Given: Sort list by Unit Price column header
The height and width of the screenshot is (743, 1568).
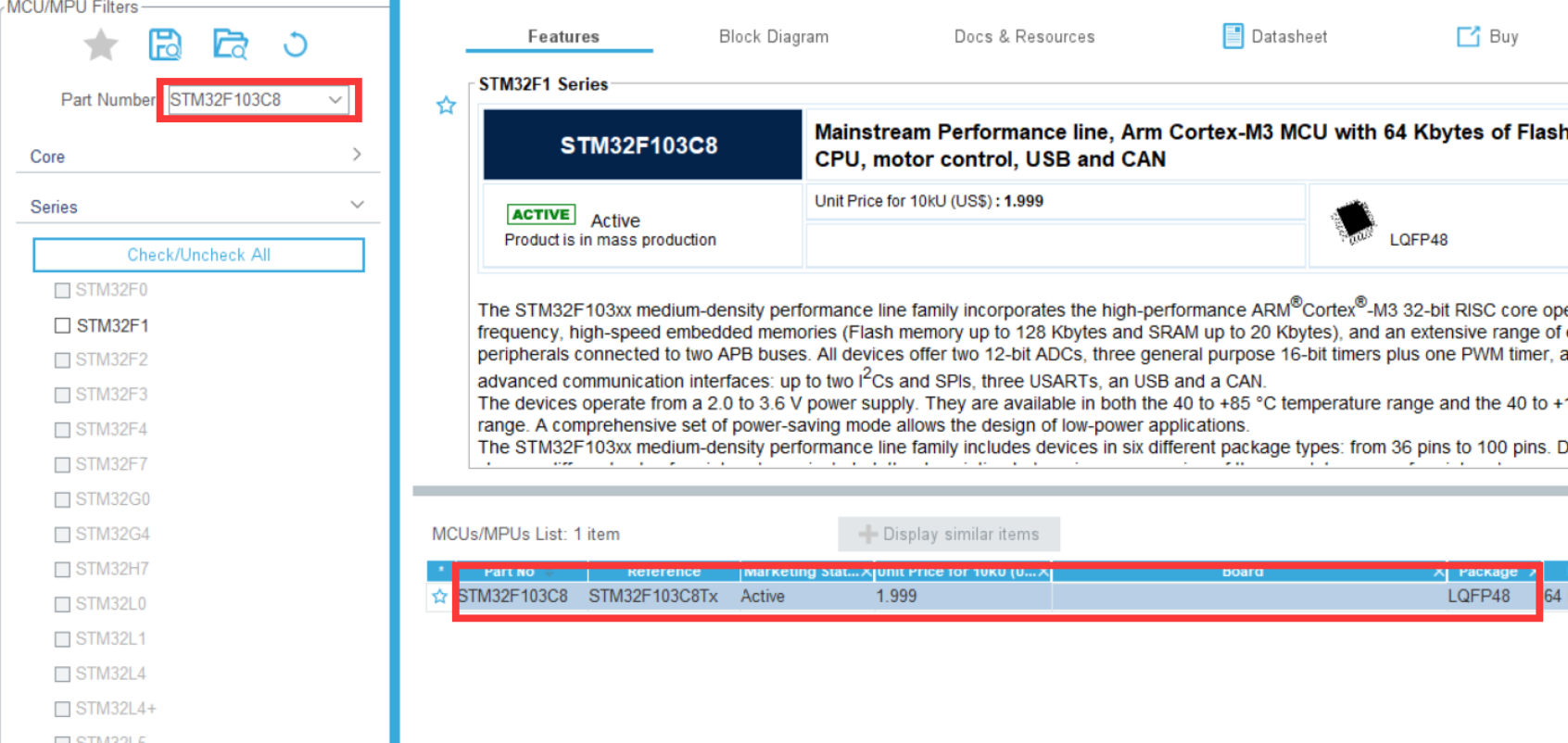Looking at the screenshot, I should [962, 572].
